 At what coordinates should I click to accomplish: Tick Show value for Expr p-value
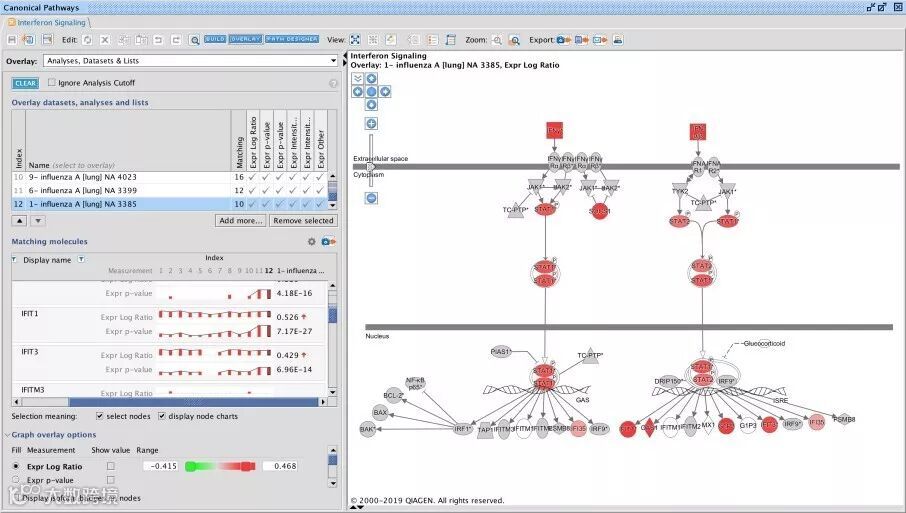coord(110,479)
